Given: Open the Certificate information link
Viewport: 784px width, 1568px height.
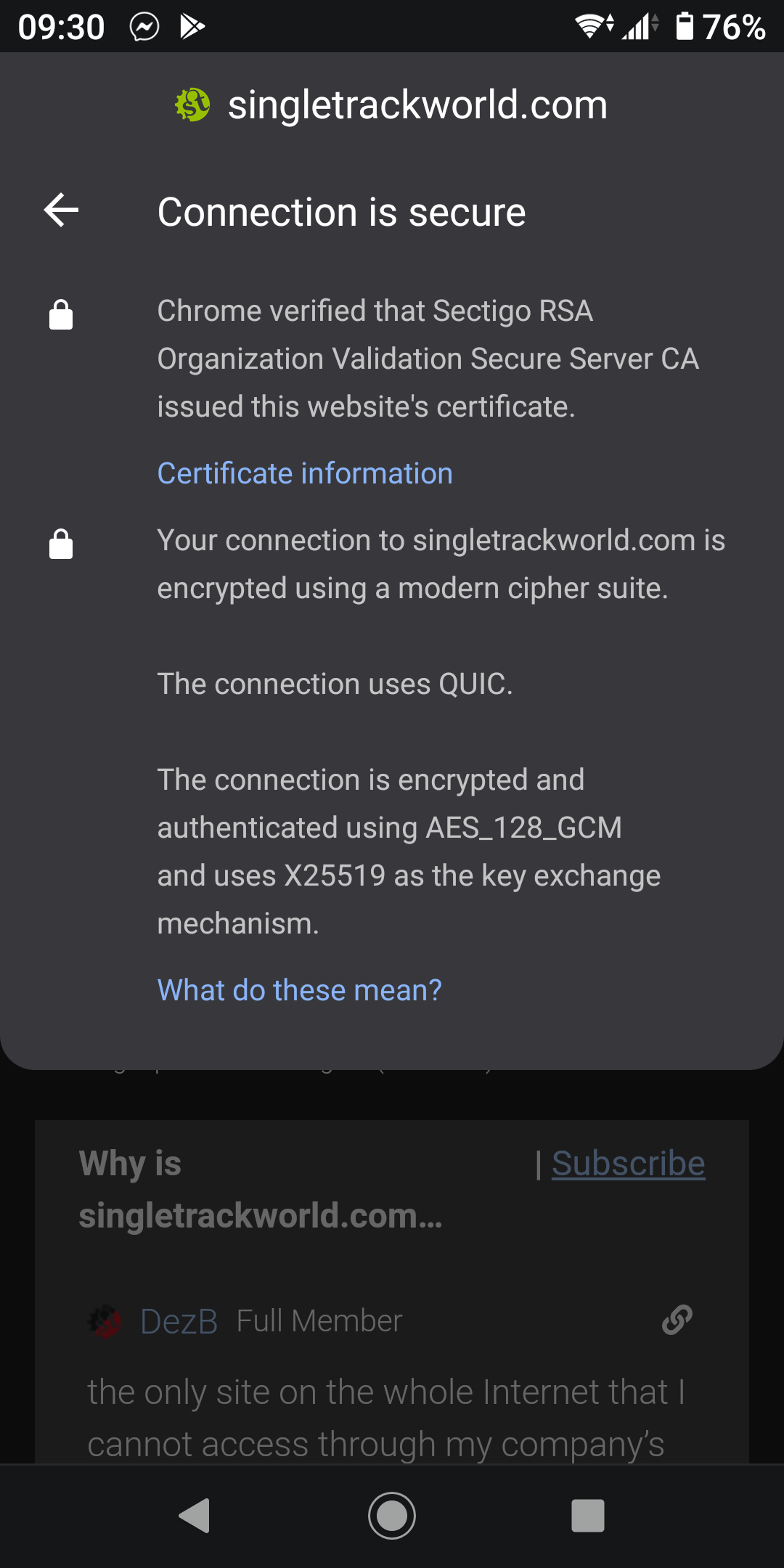Looking at the screenshot, I should click(305, 473).
